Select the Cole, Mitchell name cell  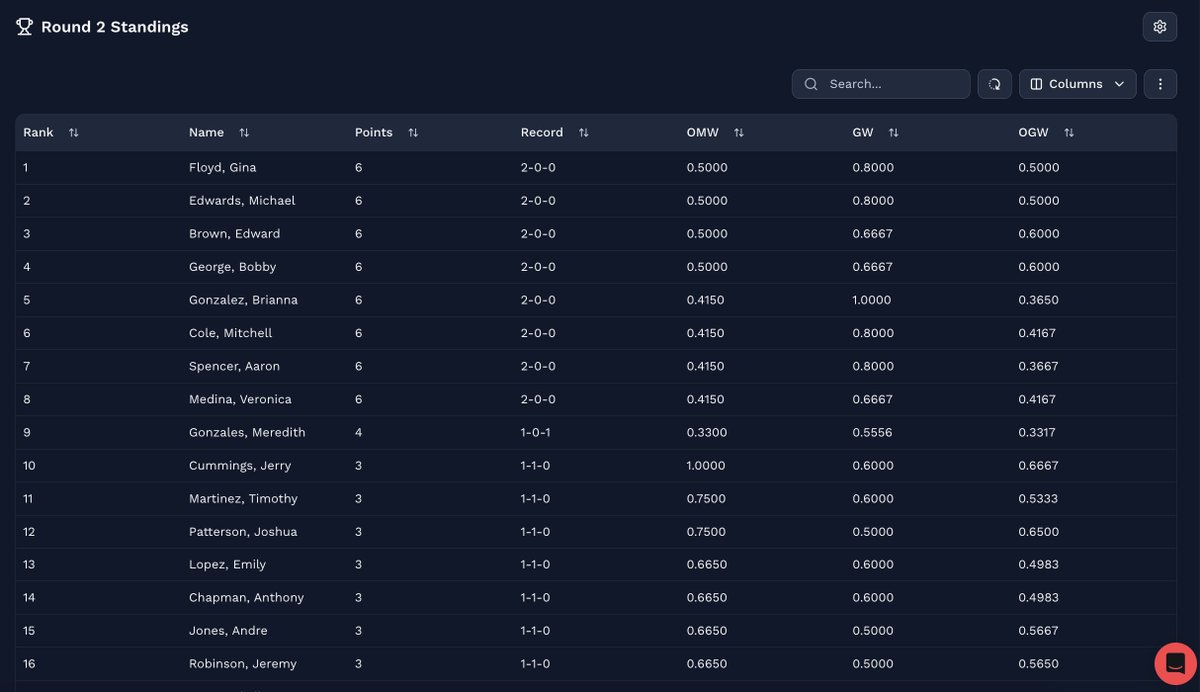pos(231,333)
